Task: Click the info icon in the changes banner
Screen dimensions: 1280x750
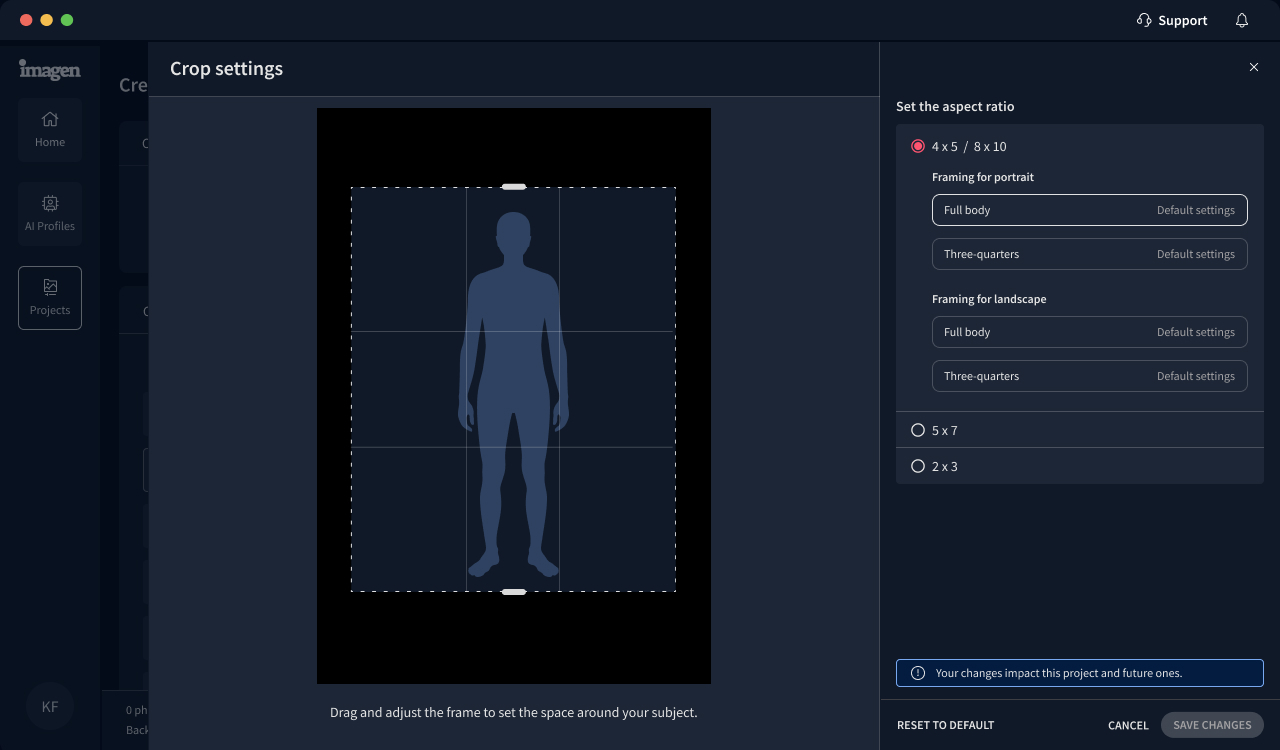Action: 917,673
